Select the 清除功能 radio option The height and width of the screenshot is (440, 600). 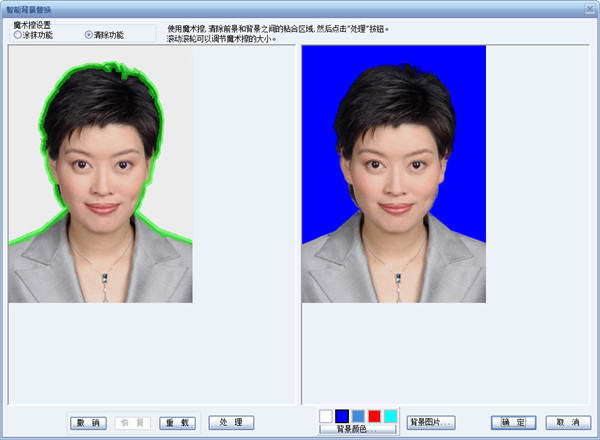[88, 34]
